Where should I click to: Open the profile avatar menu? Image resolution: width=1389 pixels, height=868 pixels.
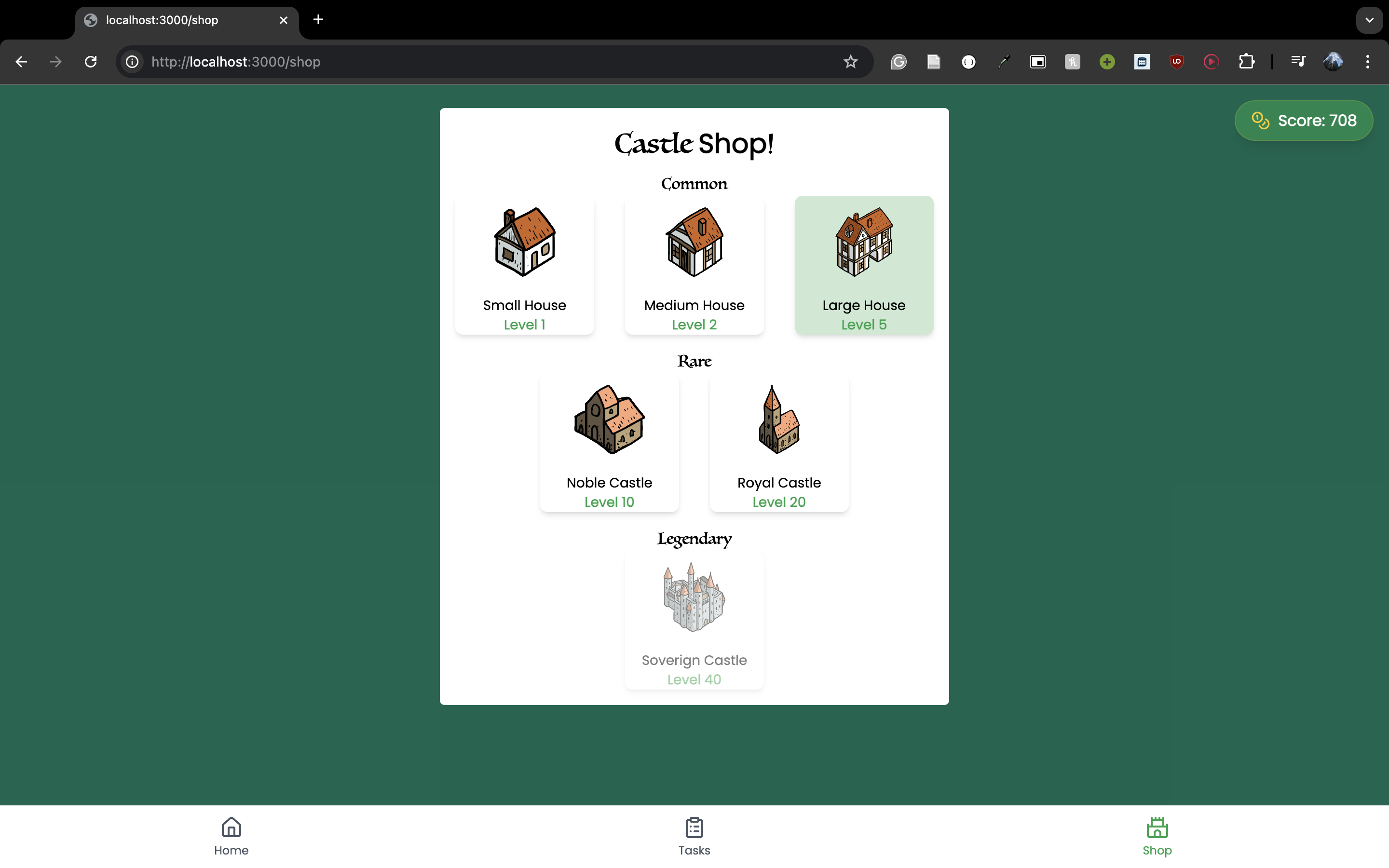coord(1333,61)
